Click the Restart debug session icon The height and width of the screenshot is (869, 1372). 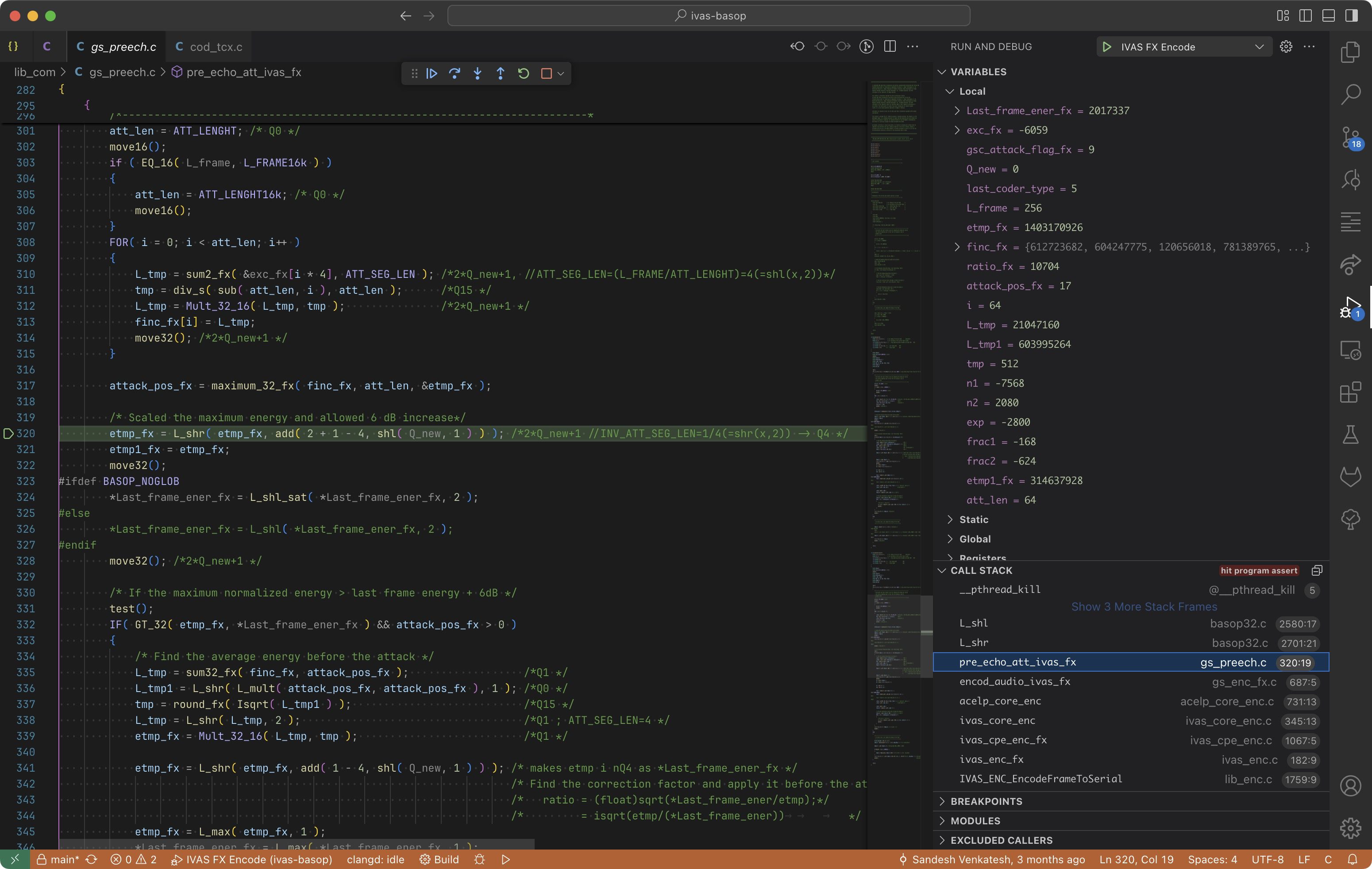pyautogui.click(x=523, y=73)
